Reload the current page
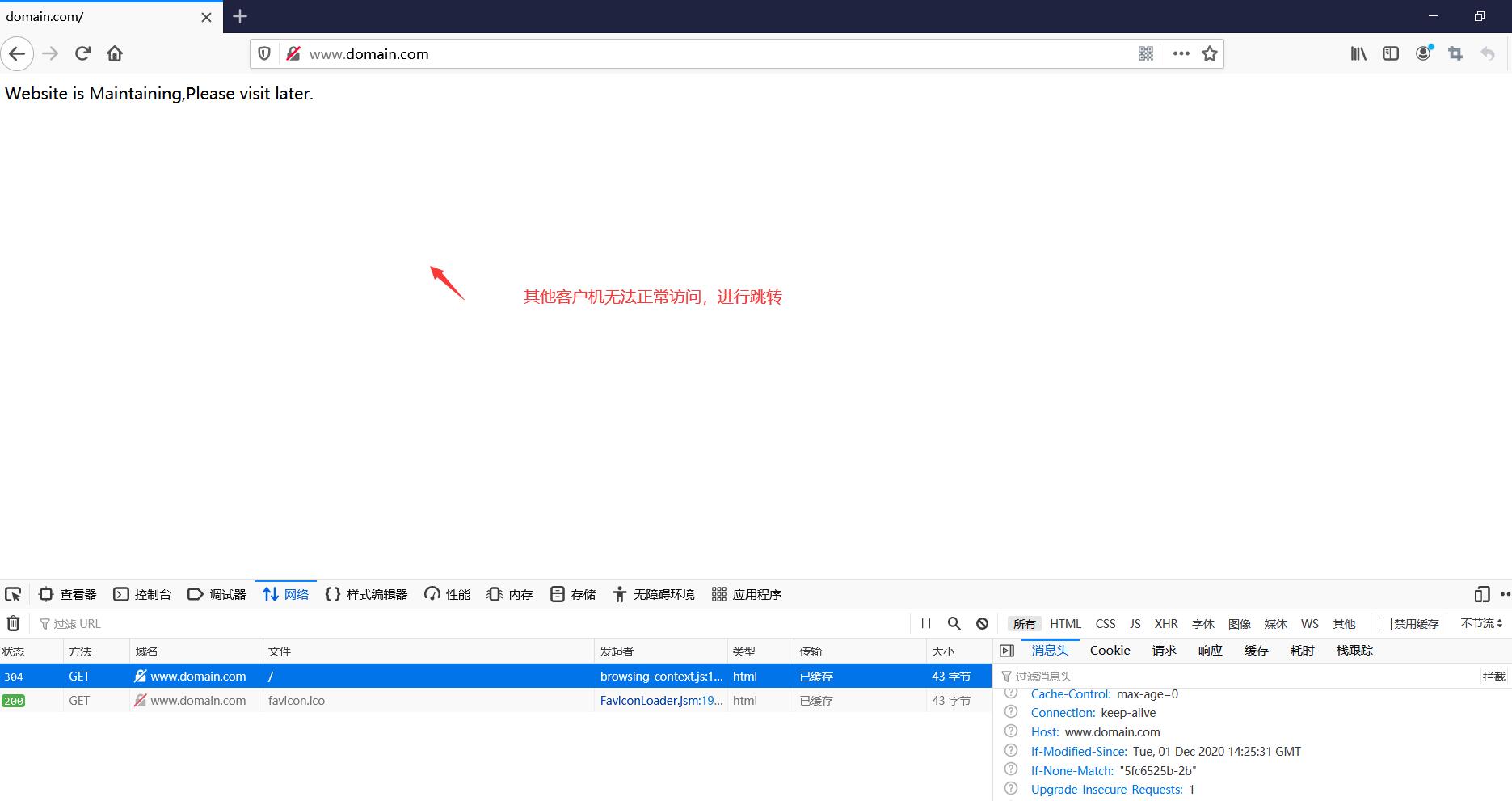This screenshot has width=1512, height=801. click(x=82, y=53)
